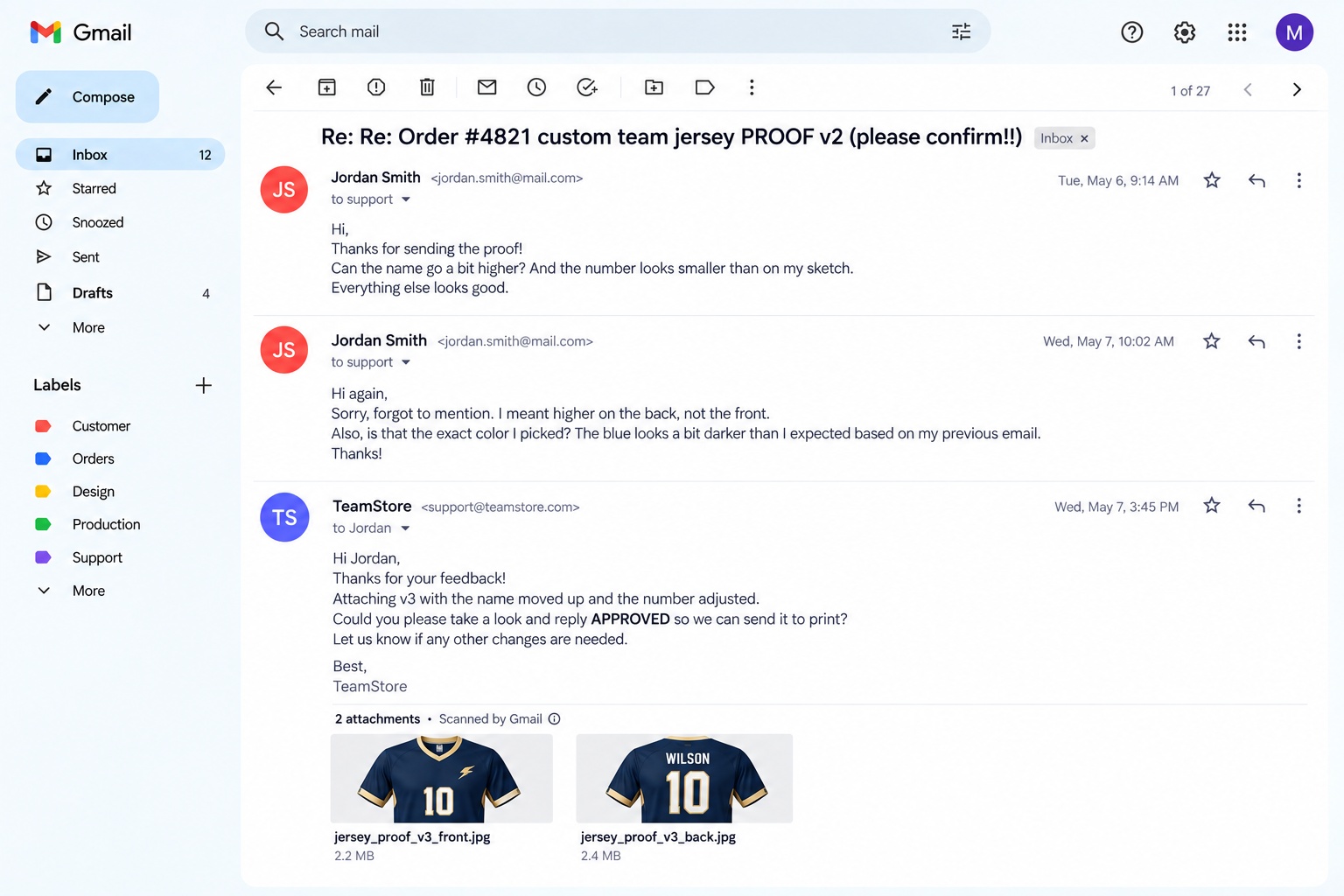Screen dimensions: 1344x896
Task: Show recipient details for first Jordan Smith message
Action: 406,199
